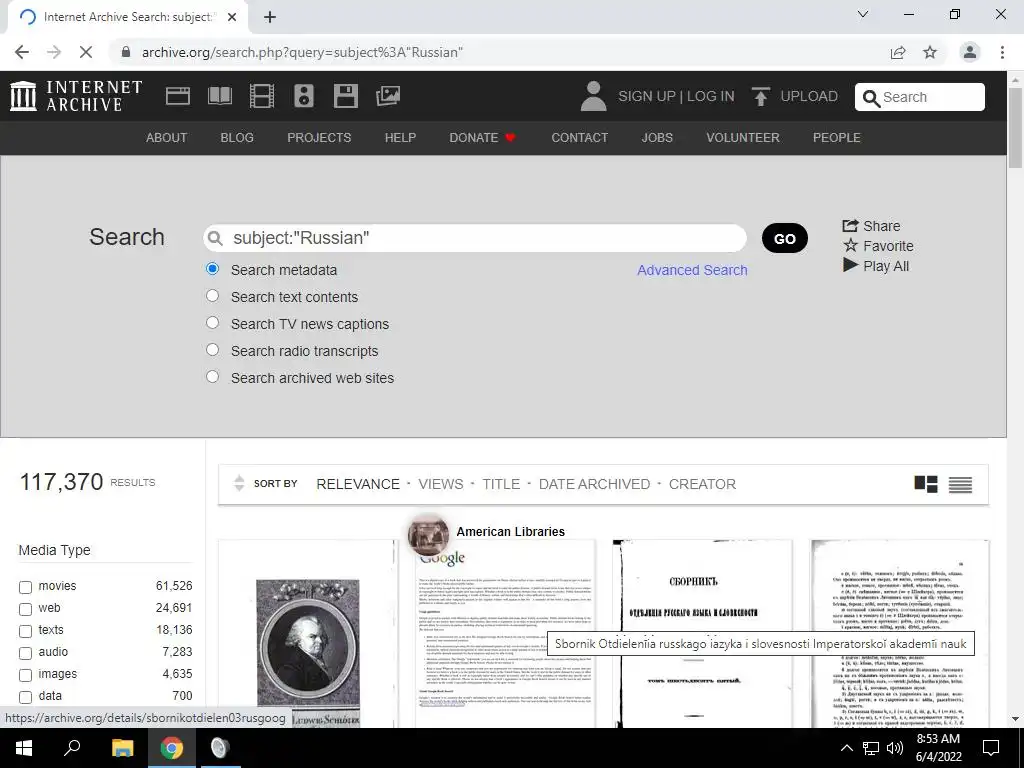Screen dimensions: 1024x768
Task: Click LOG IN link
Action: click(x=711, y=96)
